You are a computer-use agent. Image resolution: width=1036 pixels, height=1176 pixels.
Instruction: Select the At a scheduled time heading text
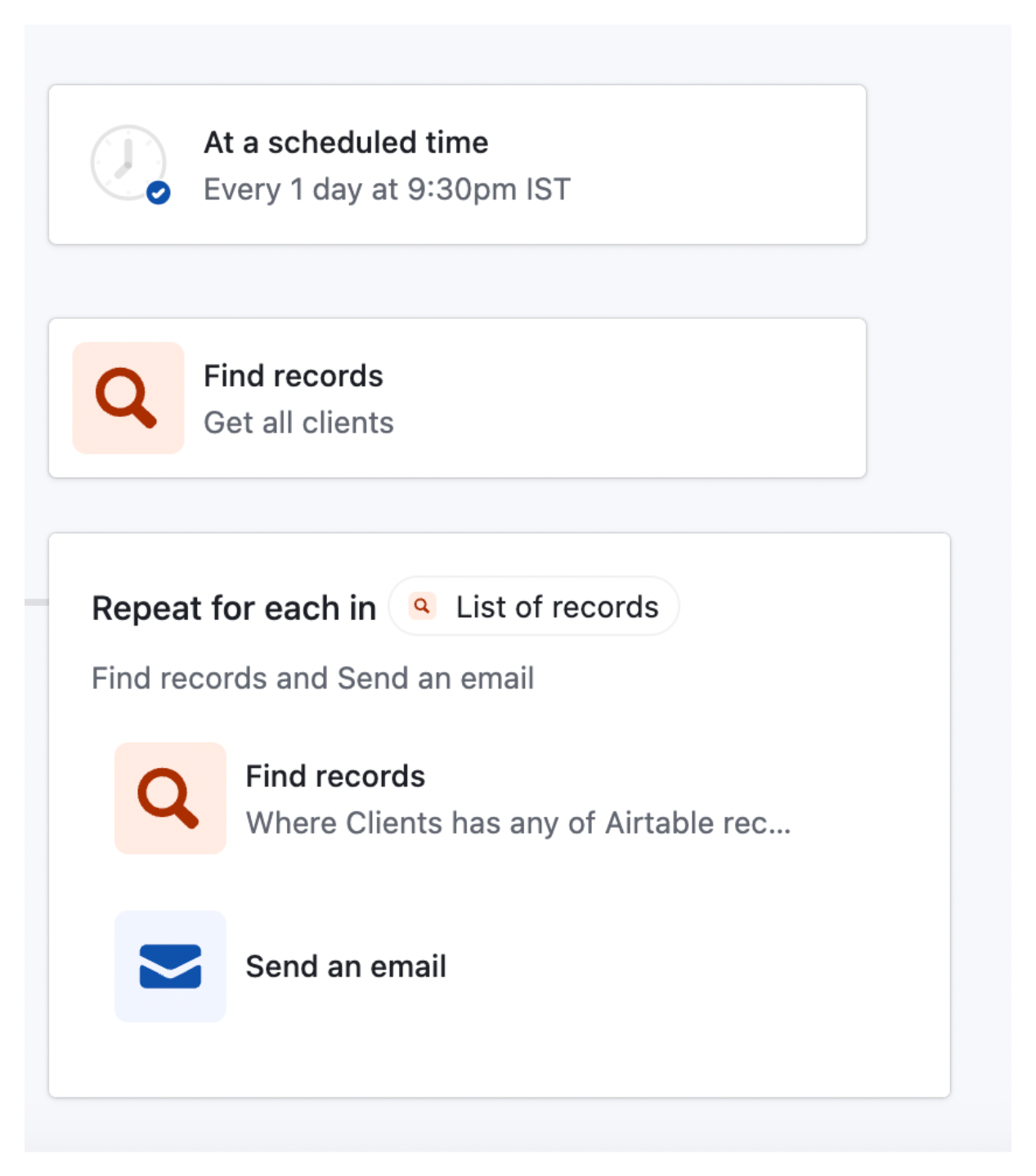click(346, 141)
